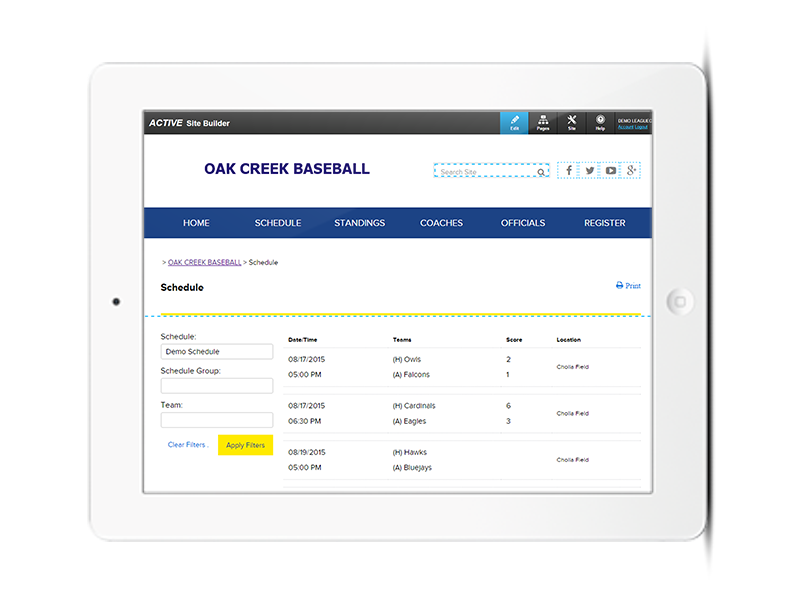Screen dimensions: 800x600
Task: Open the Google Plus social icon
Action: pos(631,170)
